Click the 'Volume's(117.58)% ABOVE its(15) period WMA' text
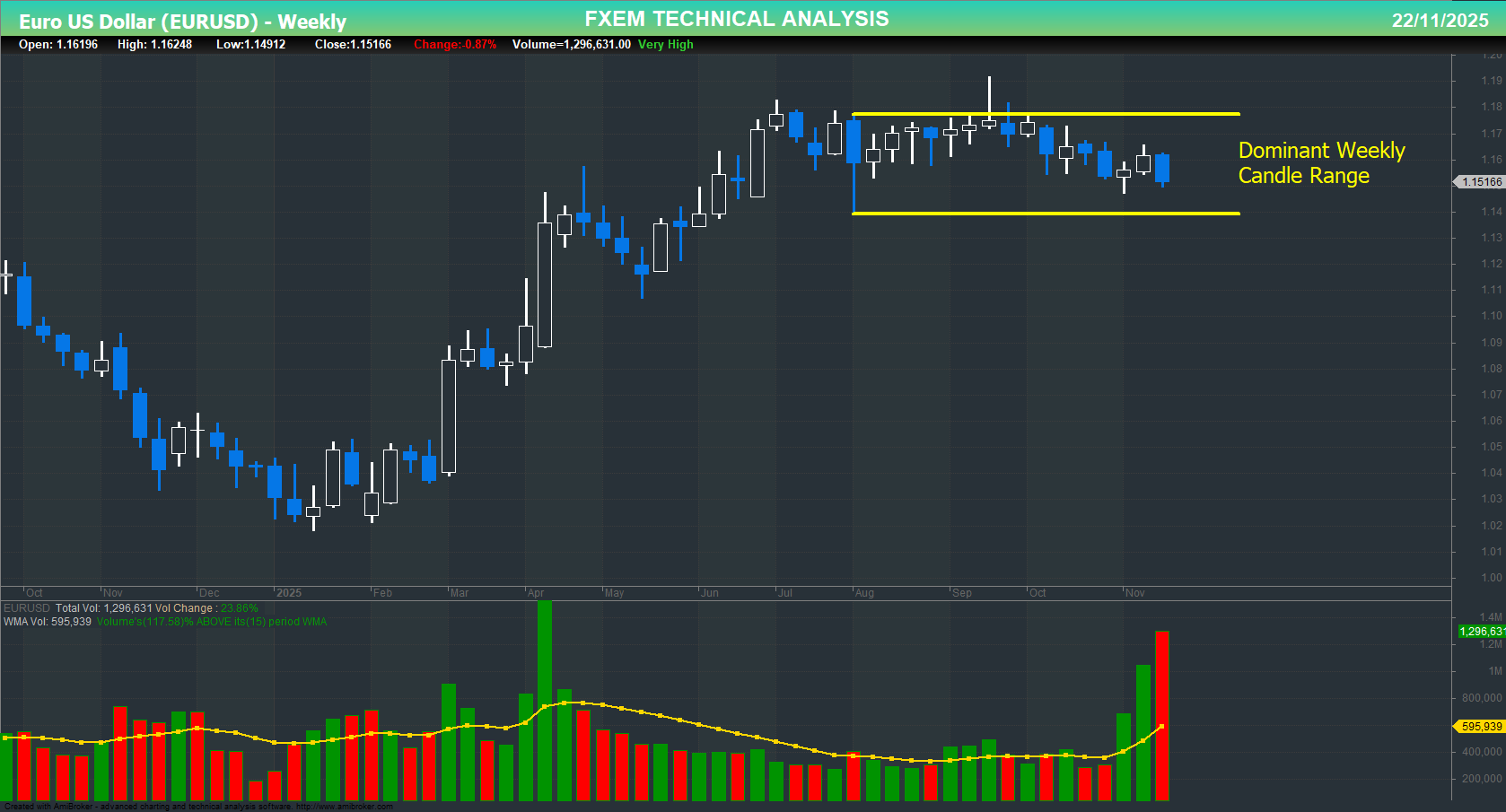This screenshot has width=1506, height=812. pyautogui.click(x=211, y=621)
